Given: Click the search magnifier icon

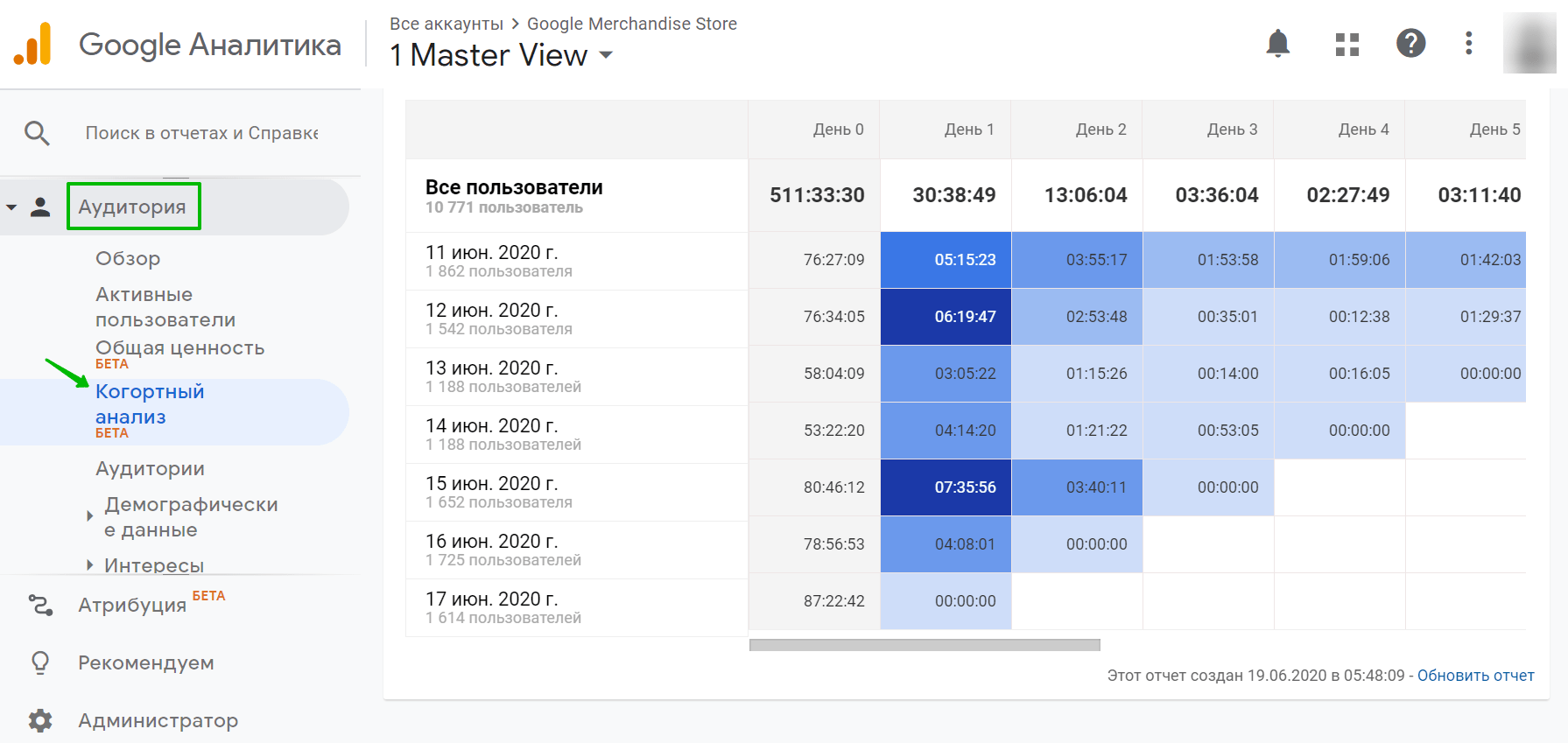Looking at the screenshot, I should click(x=37, y=133).
